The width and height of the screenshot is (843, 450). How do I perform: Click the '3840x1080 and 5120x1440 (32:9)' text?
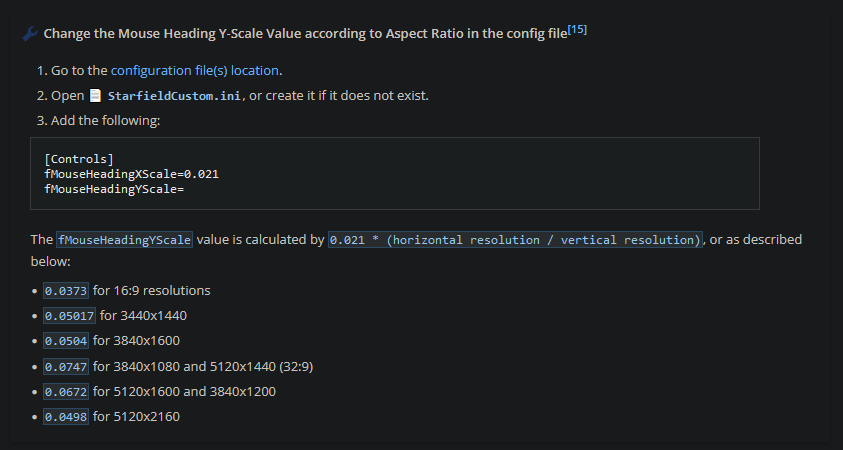[213, 367]
